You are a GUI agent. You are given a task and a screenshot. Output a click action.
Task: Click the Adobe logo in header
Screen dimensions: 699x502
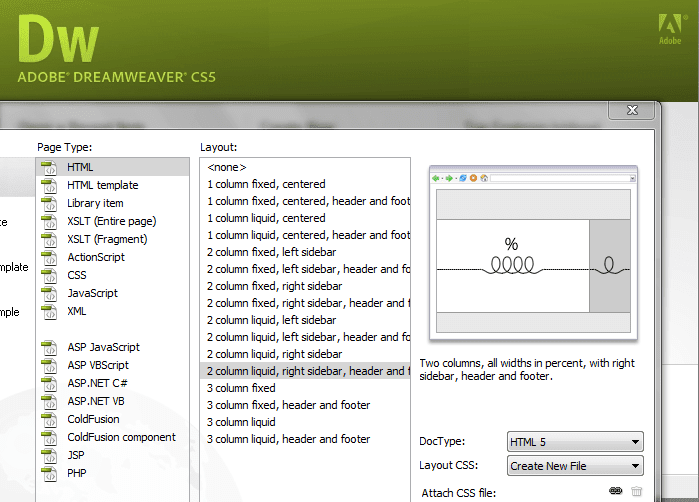[x=670, y=29]
